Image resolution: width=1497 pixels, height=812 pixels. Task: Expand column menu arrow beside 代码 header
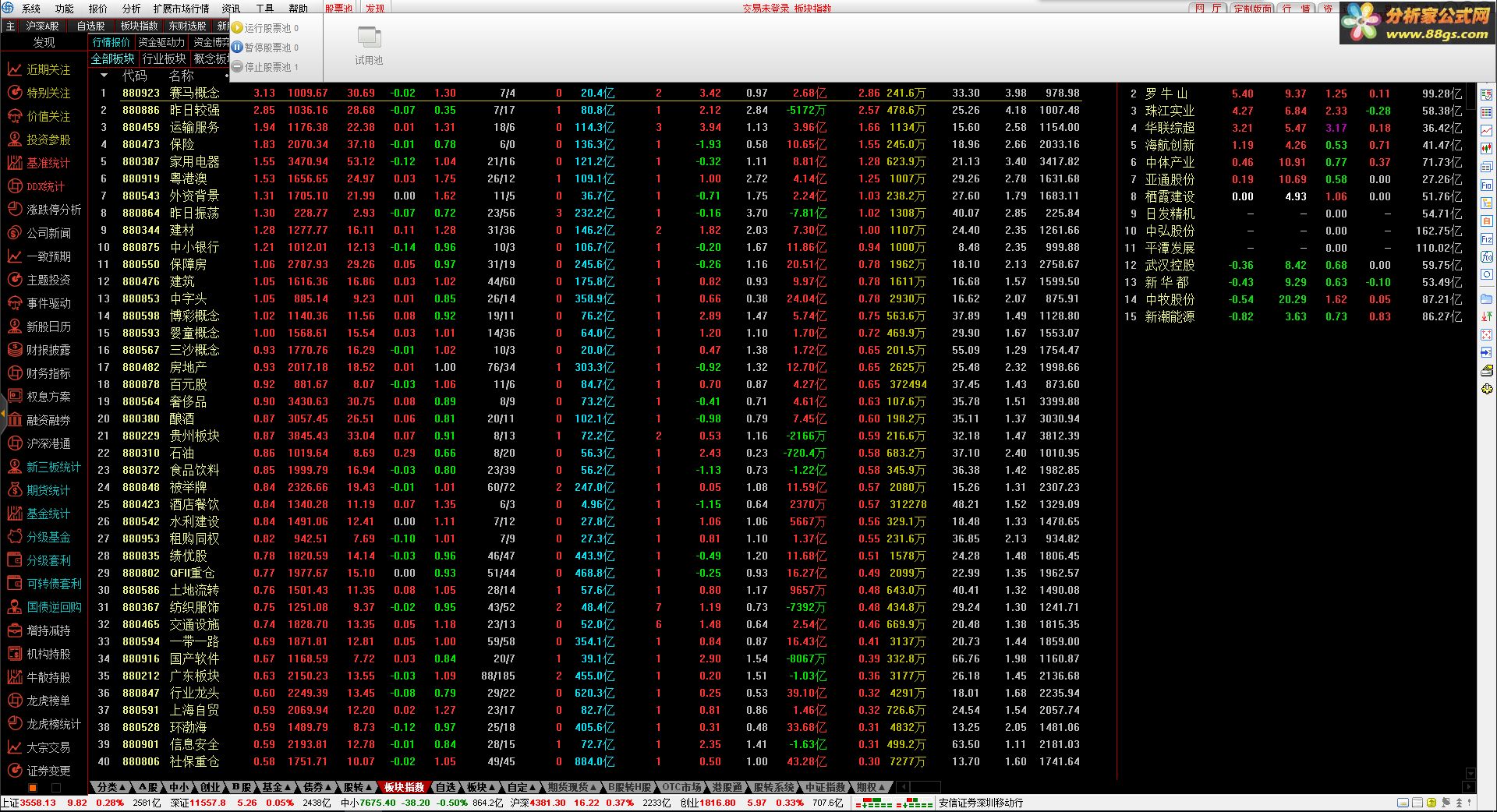(x=104, y=76)
